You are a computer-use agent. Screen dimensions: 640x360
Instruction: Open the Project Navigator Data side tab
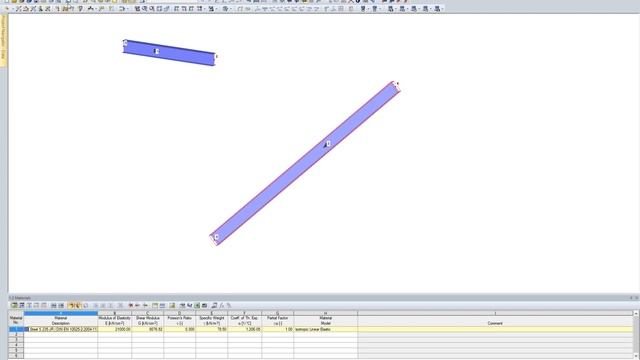4,40
